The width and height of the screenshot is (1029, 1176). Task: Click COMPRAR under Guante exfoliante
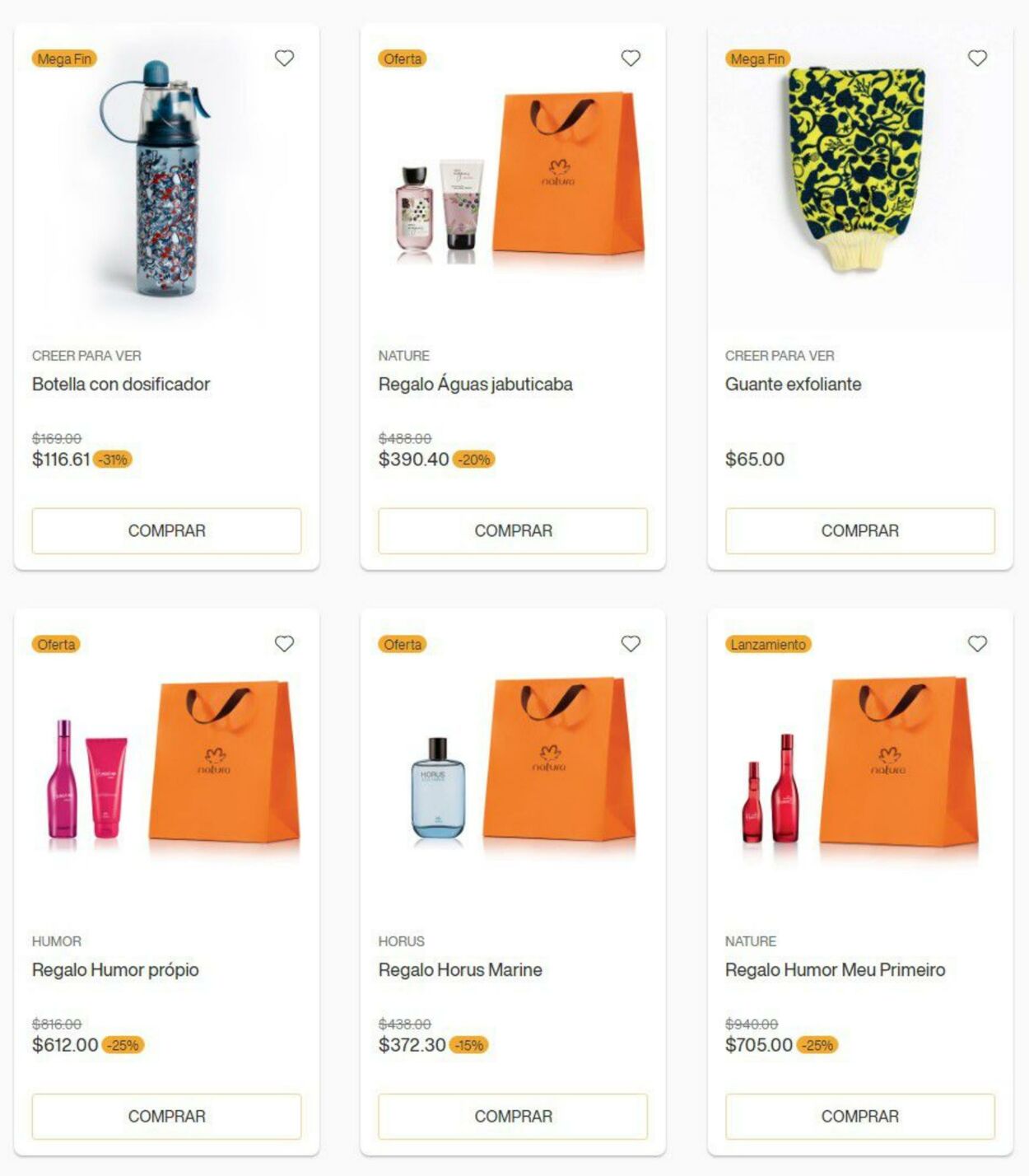click(x=860, y=531)
